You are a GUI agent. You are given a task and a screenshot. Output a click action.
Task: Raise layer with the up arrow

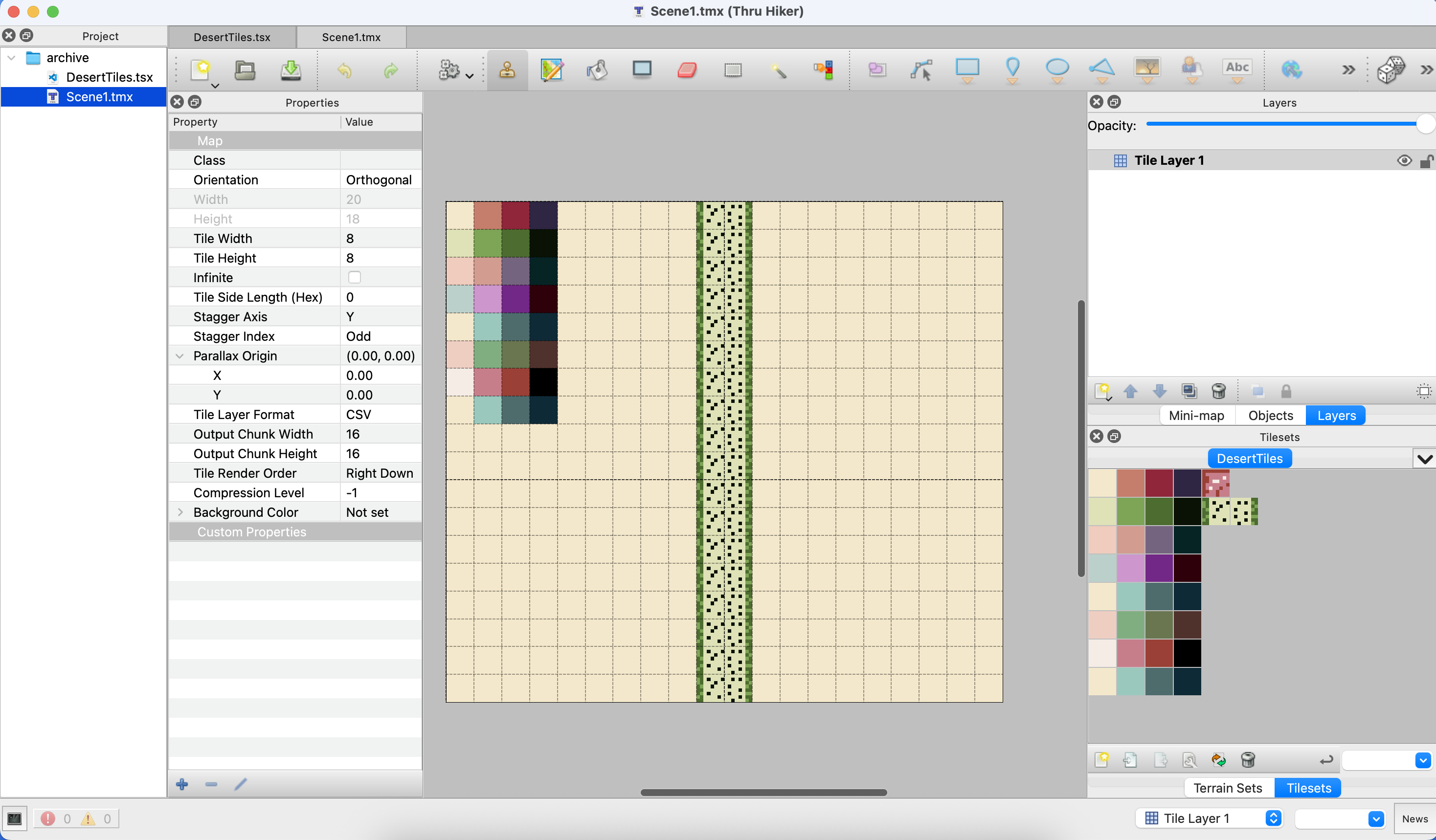point(1131,391)
